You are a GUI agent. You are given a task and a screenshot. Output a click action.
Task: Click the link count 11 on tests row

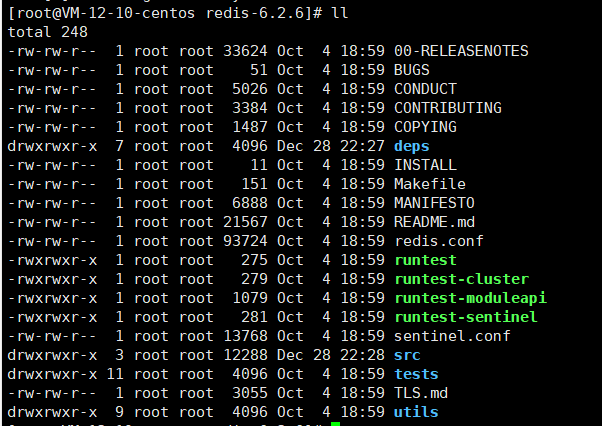[115, 374]
